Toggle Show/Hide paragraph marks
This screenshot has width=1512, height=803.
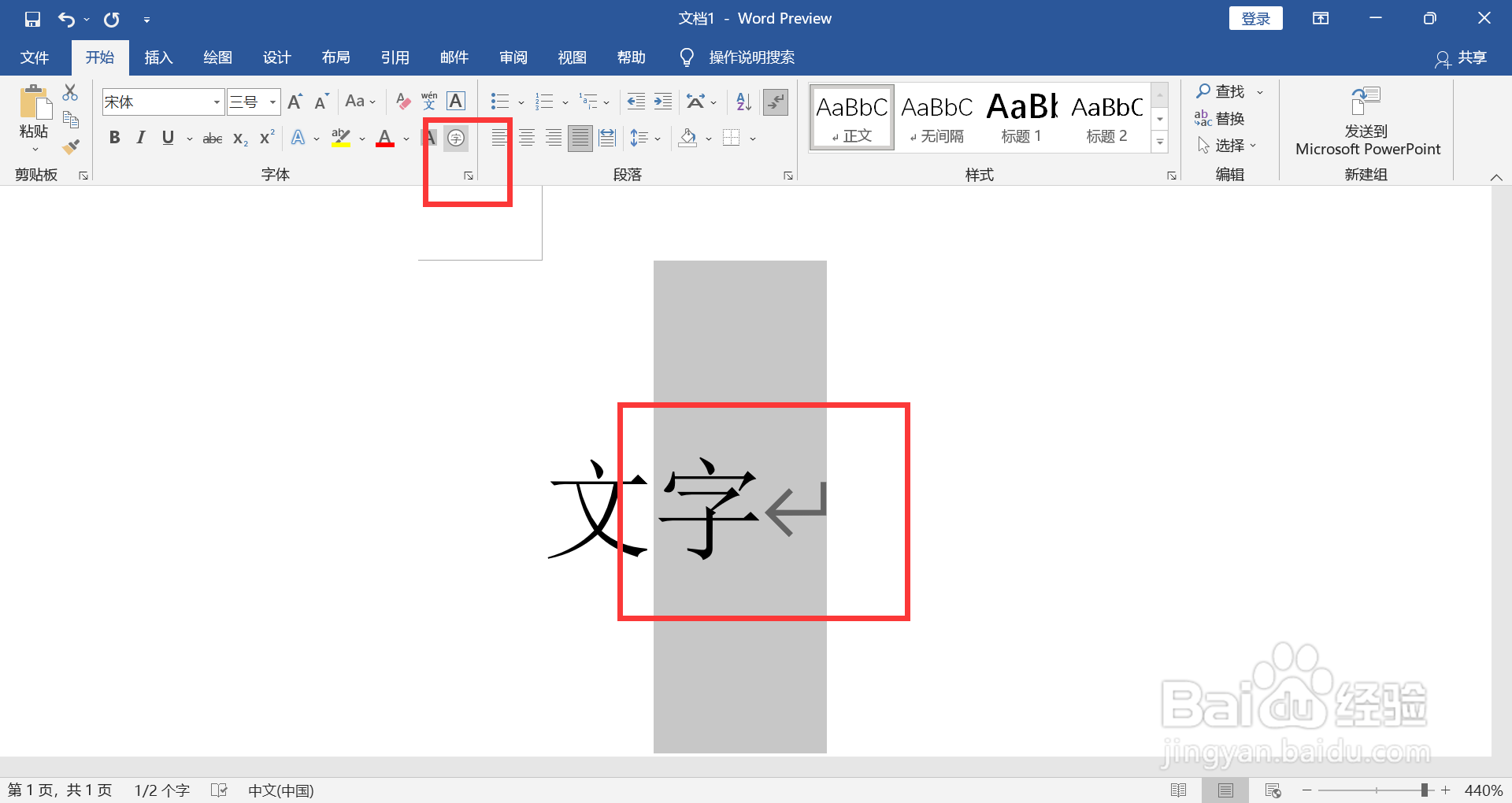pyautogui.click(x=776, y=102)
